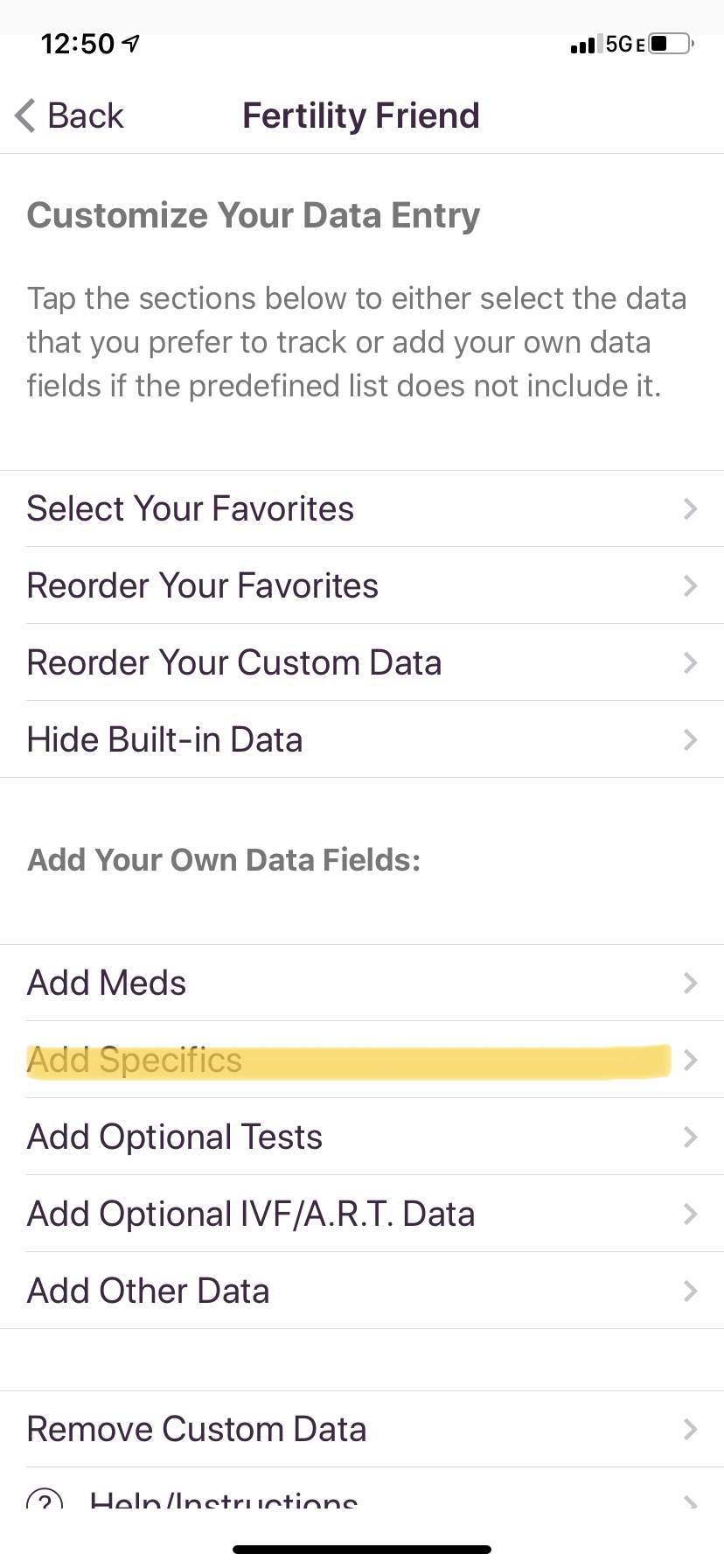Open Reorder Your Custom Data
The image size is (724, 1568).
234,662
